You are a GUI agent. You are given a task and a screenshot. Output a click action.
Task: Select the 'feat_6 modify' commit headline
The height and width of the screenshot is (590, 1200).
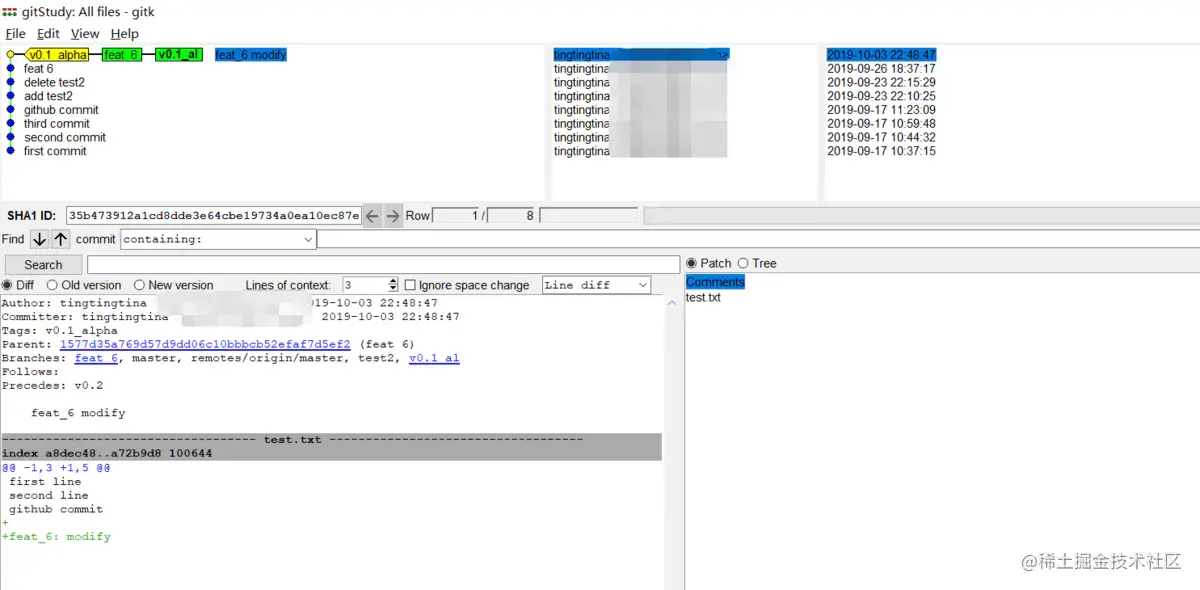(x=251, y=55)
